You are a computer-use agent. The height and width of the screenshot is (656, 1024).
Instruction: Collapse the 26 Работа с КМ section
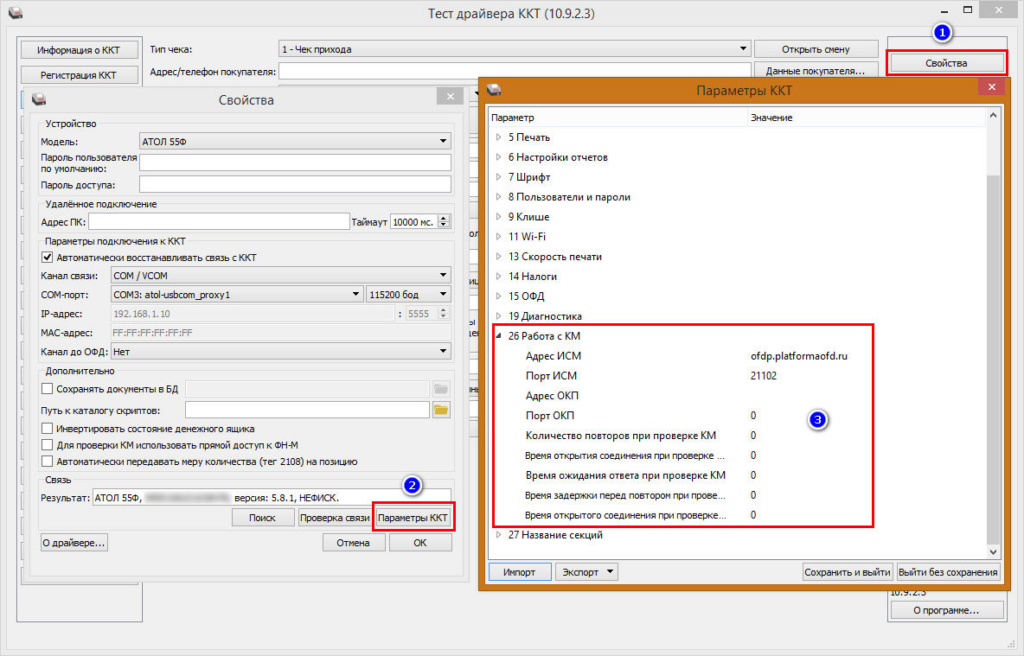coord(498,335)
